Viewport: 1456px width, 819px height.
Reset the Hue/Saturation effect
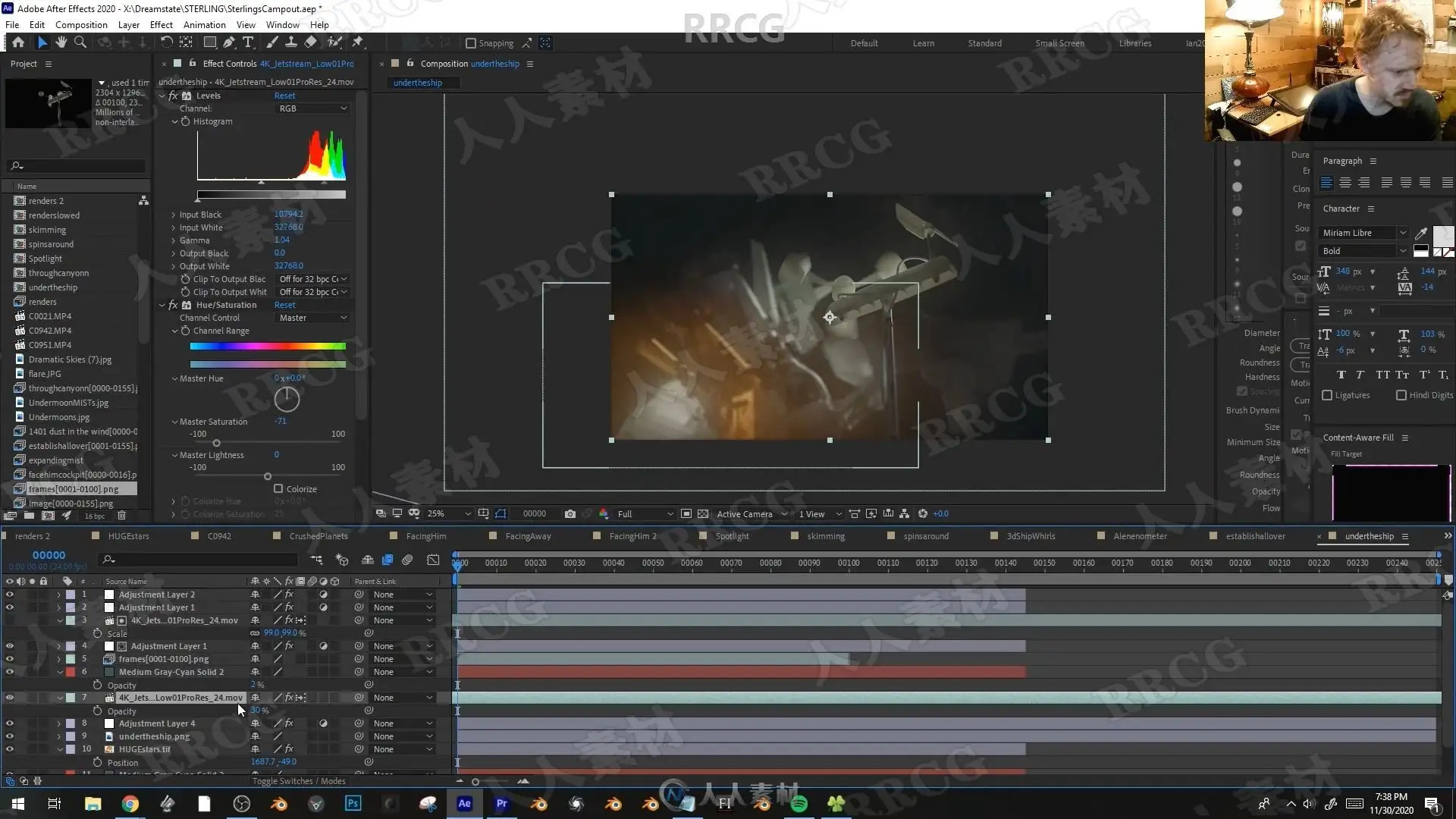[284, 305]
